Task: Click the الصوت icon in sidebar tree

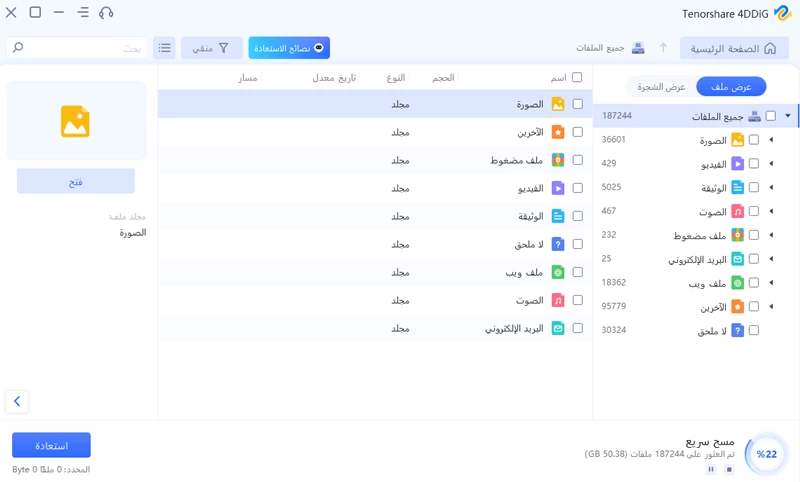Action: (x=738, y=211)
